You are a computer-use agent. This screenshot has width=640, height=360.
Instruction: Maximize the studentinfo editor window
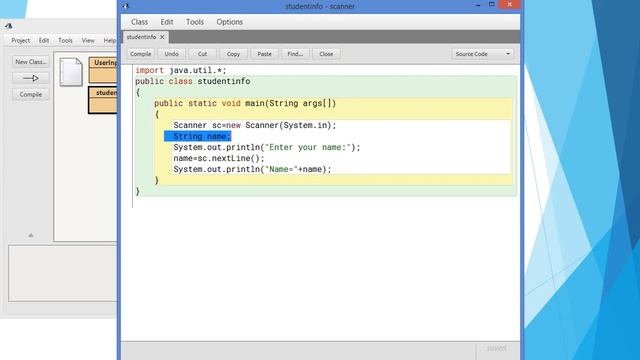point(492,4)
